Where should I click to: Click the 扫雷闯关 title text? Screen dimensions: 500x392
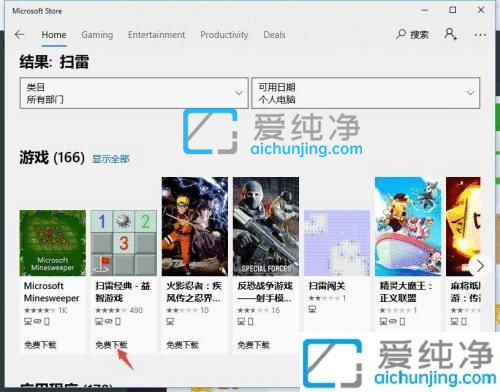pos(327,286)
